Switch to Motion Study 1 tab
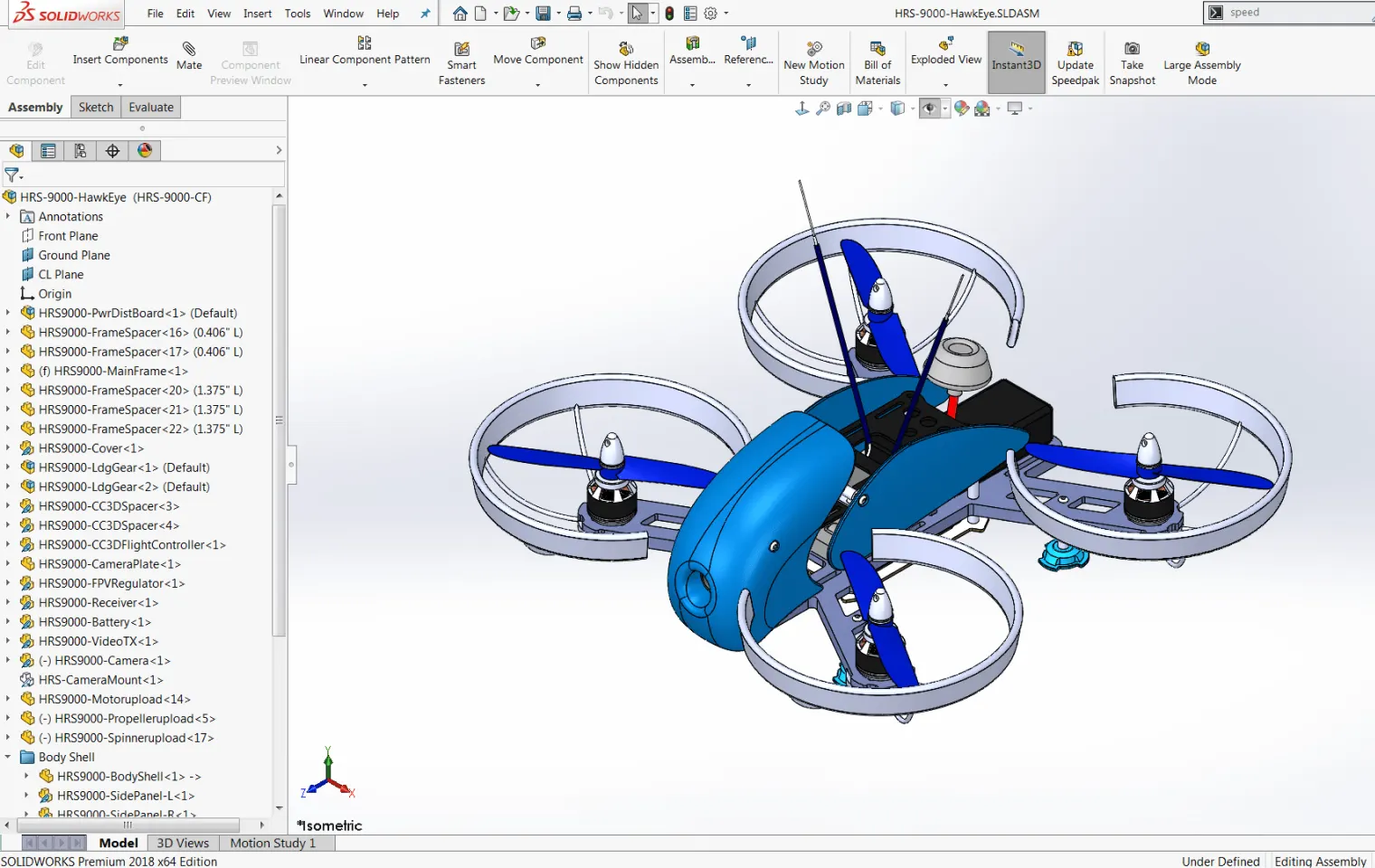The height and width of the screenshot is (868, 1375). pyautogui.click(x=273, y=843)
